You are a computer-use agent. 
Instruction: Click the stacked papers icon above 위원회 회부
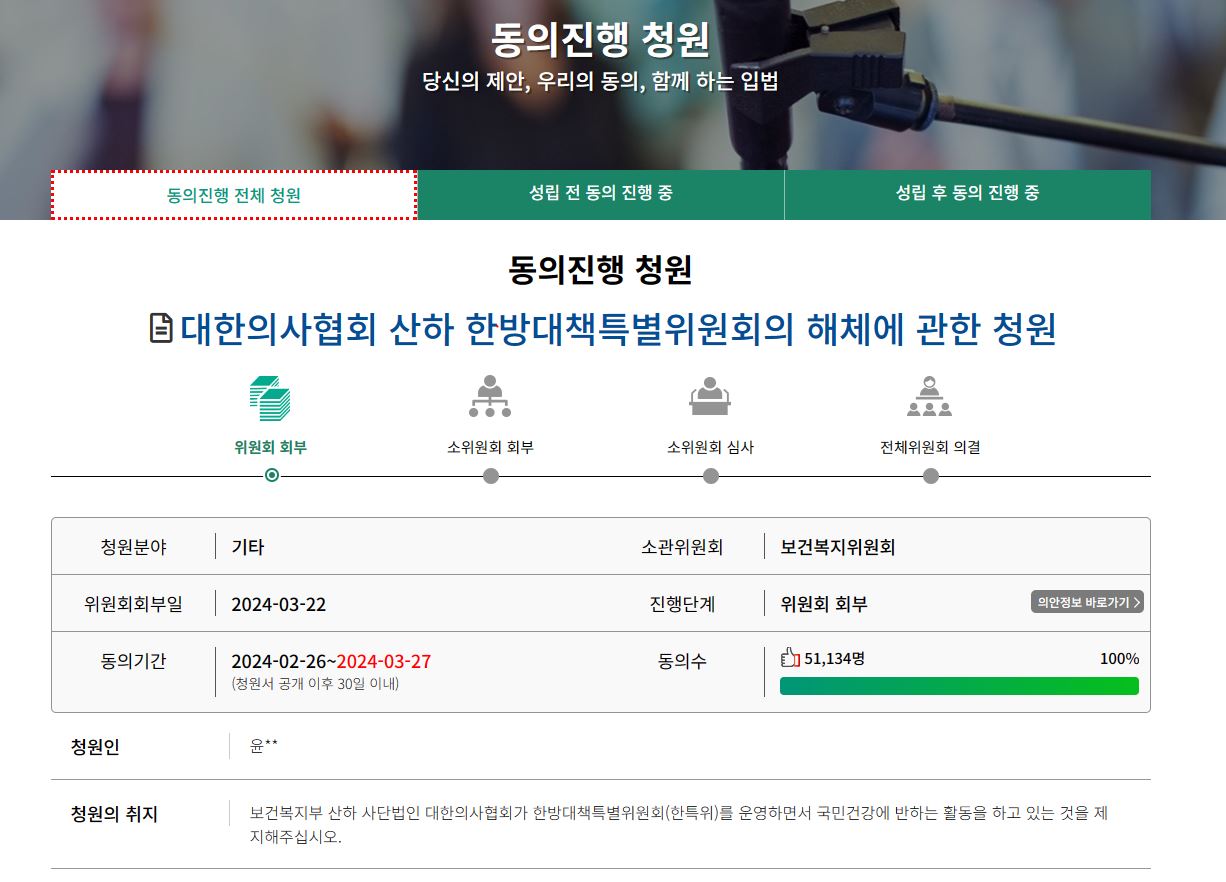270,400
